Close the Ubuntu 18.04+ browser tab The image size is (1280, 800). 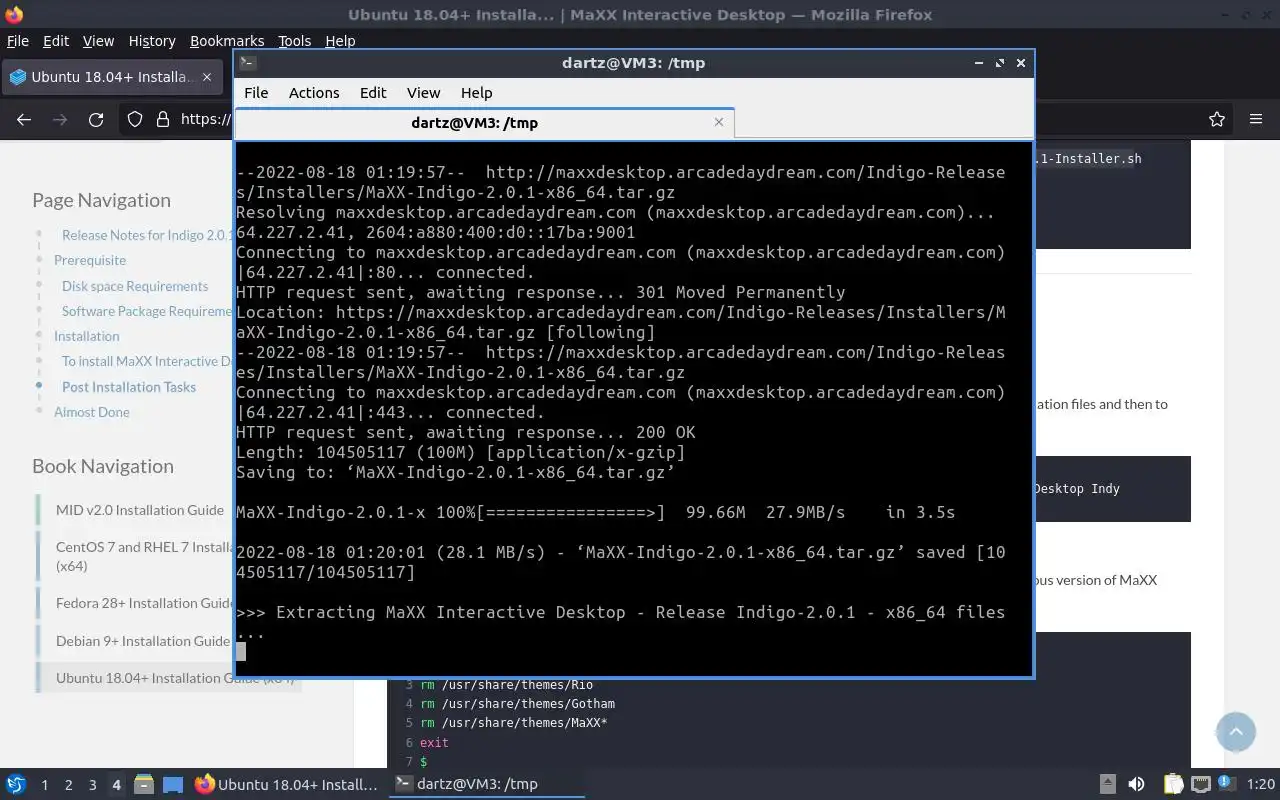point(207,77)
